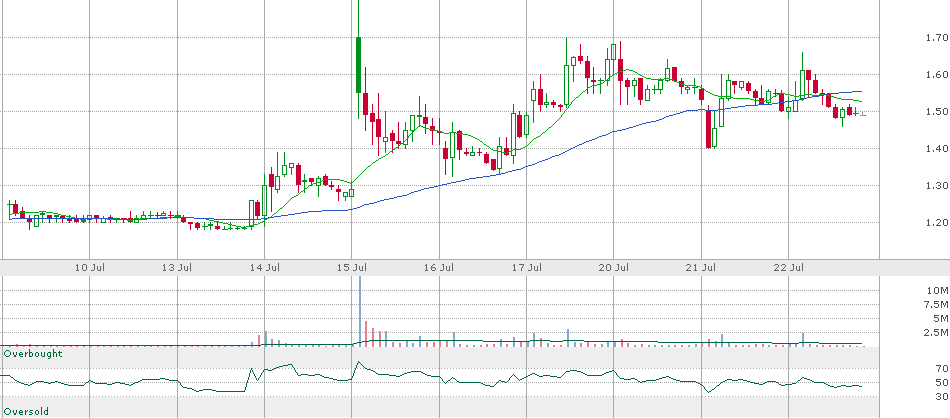Screen dimensions: 950x418
Task: Click the 1.60 price axis label
Action: click(x=938, y=75)
